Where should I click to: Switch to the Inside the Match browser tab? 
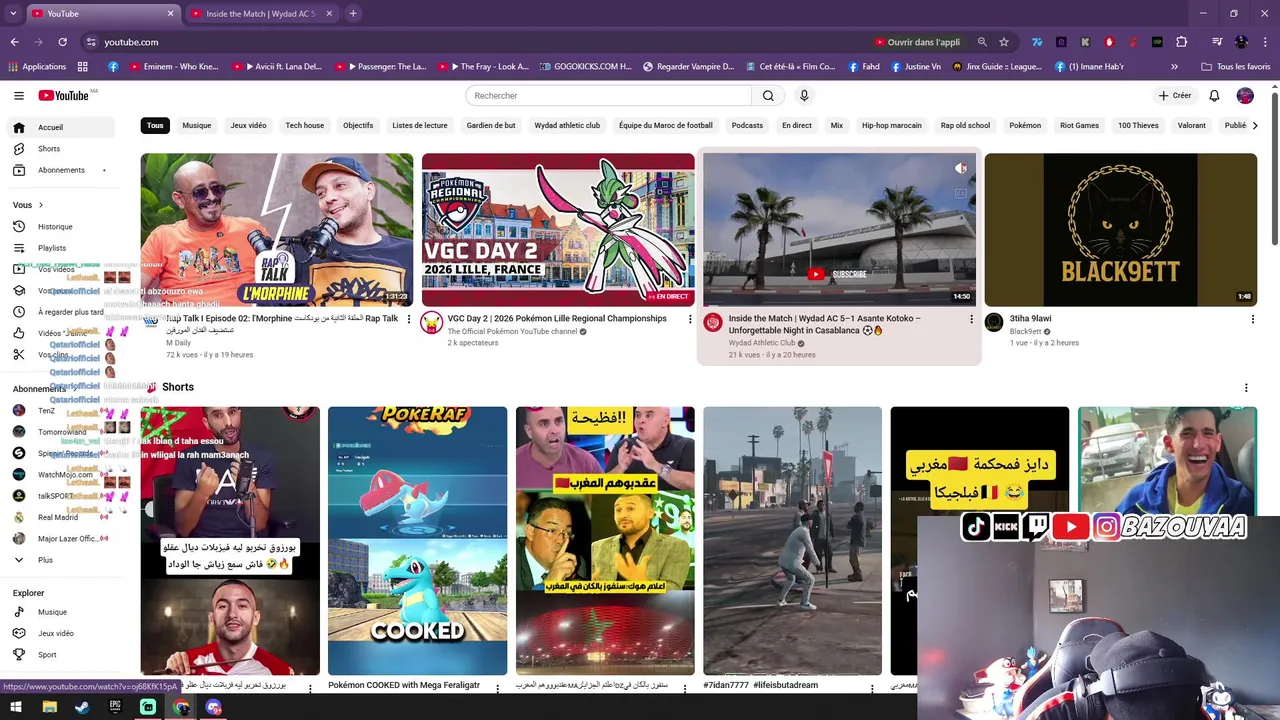point(260,14)
